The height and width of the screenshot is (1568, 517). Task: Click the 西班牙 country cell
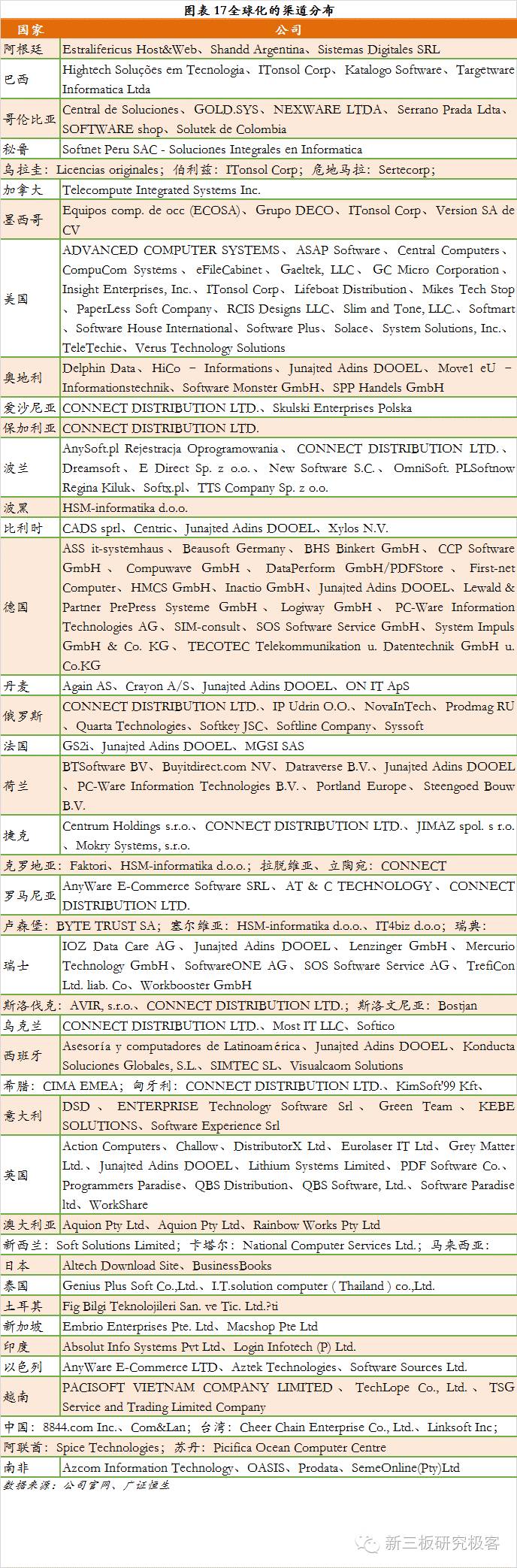[x=30, y=1055]
